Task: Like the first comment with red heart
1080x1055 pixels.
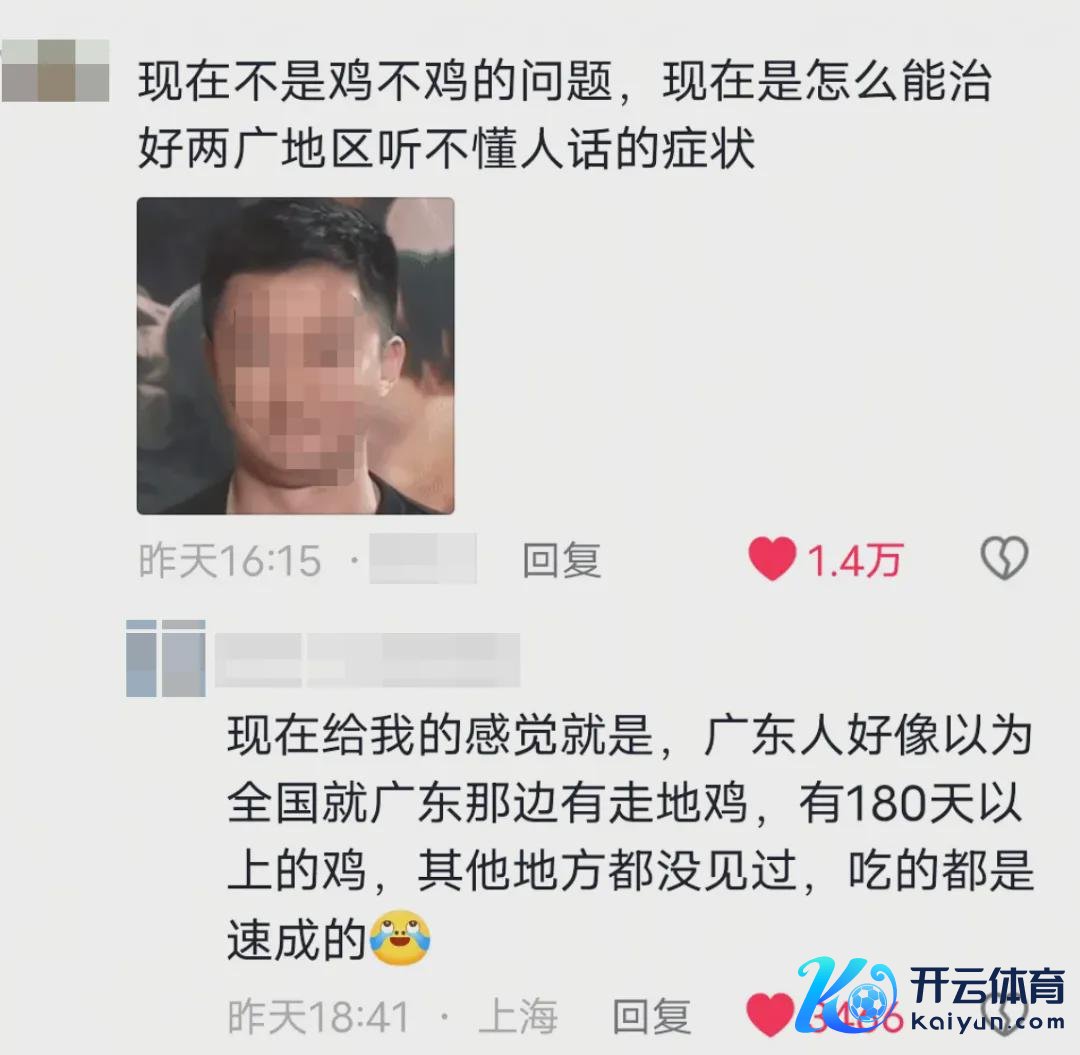Action: (x=772, y=558)
